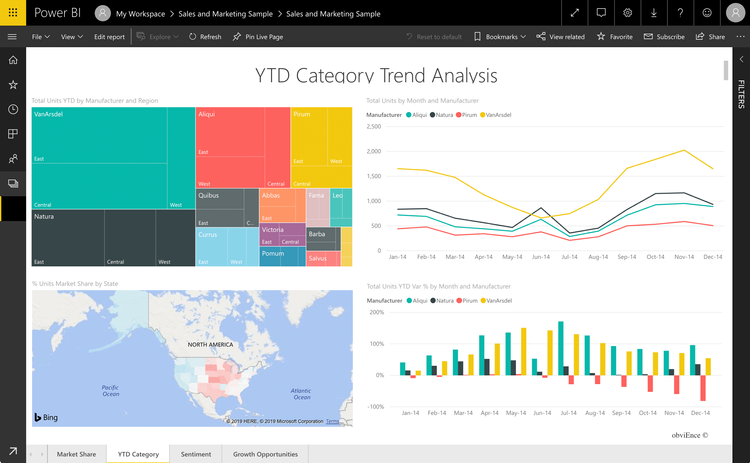Toggle the hamburger navigation menu
This screenshot has width=750, height=463.
[12, 37]
